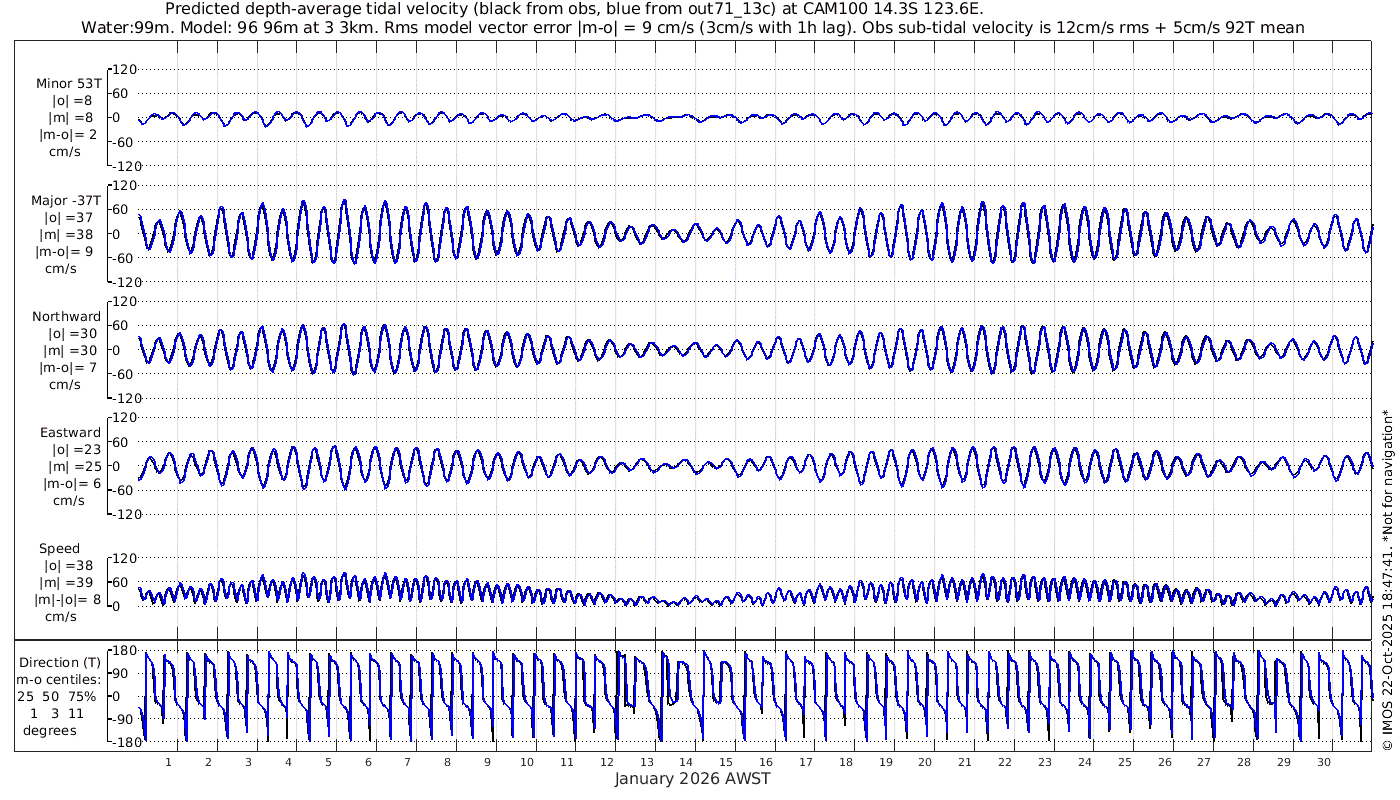Click the x-axis tick label '5'
The image size is (1400, 800).
[328, 762]
